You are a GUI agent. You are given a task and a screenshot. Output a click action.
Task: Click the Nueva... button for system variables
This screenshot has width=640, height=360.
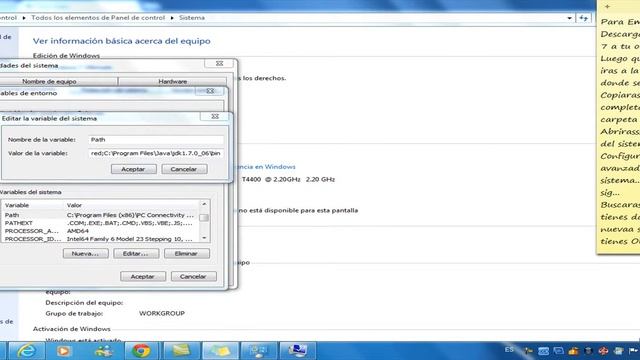tap(86, 253)
